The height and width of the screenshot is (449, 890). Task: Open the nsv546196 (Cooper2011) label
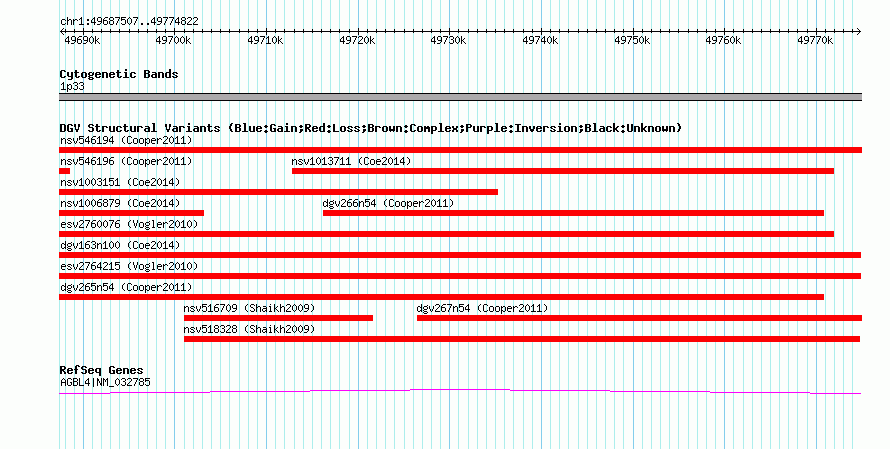[x=126, y=161]
